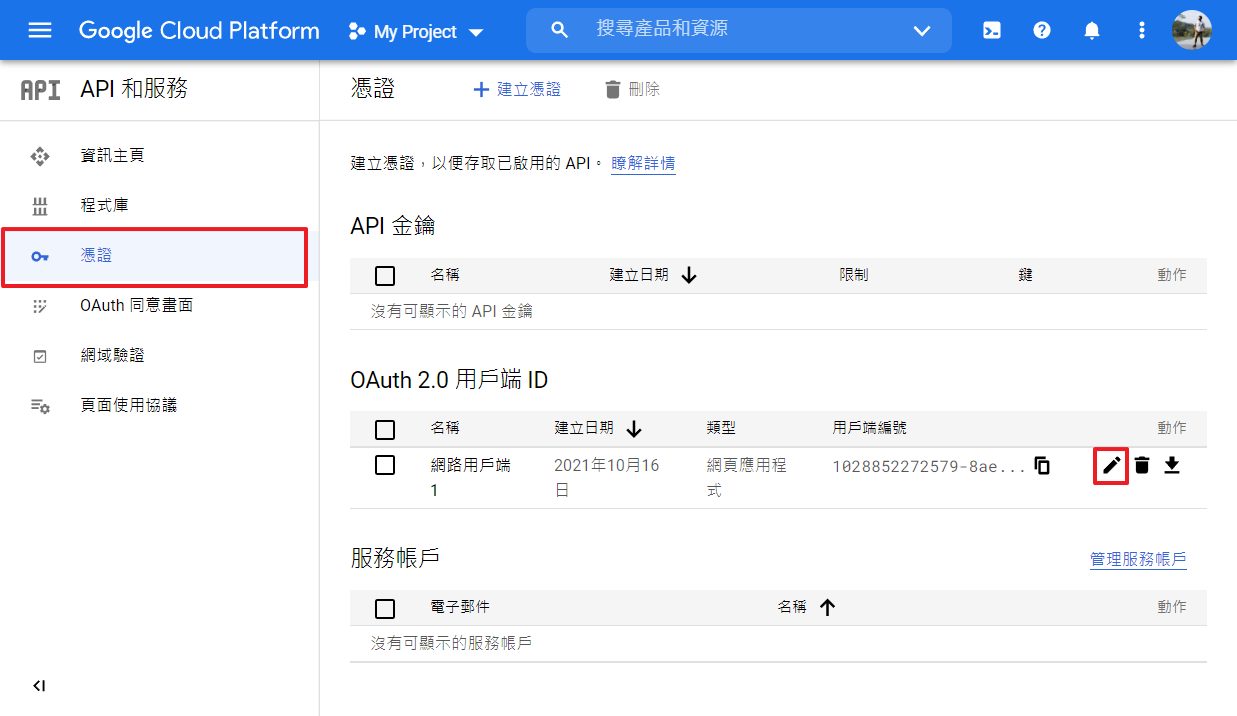The image size is (1237, 716).
Task: Click the 類型 column header
Action: pyautogui.click(x=721, y=428)
